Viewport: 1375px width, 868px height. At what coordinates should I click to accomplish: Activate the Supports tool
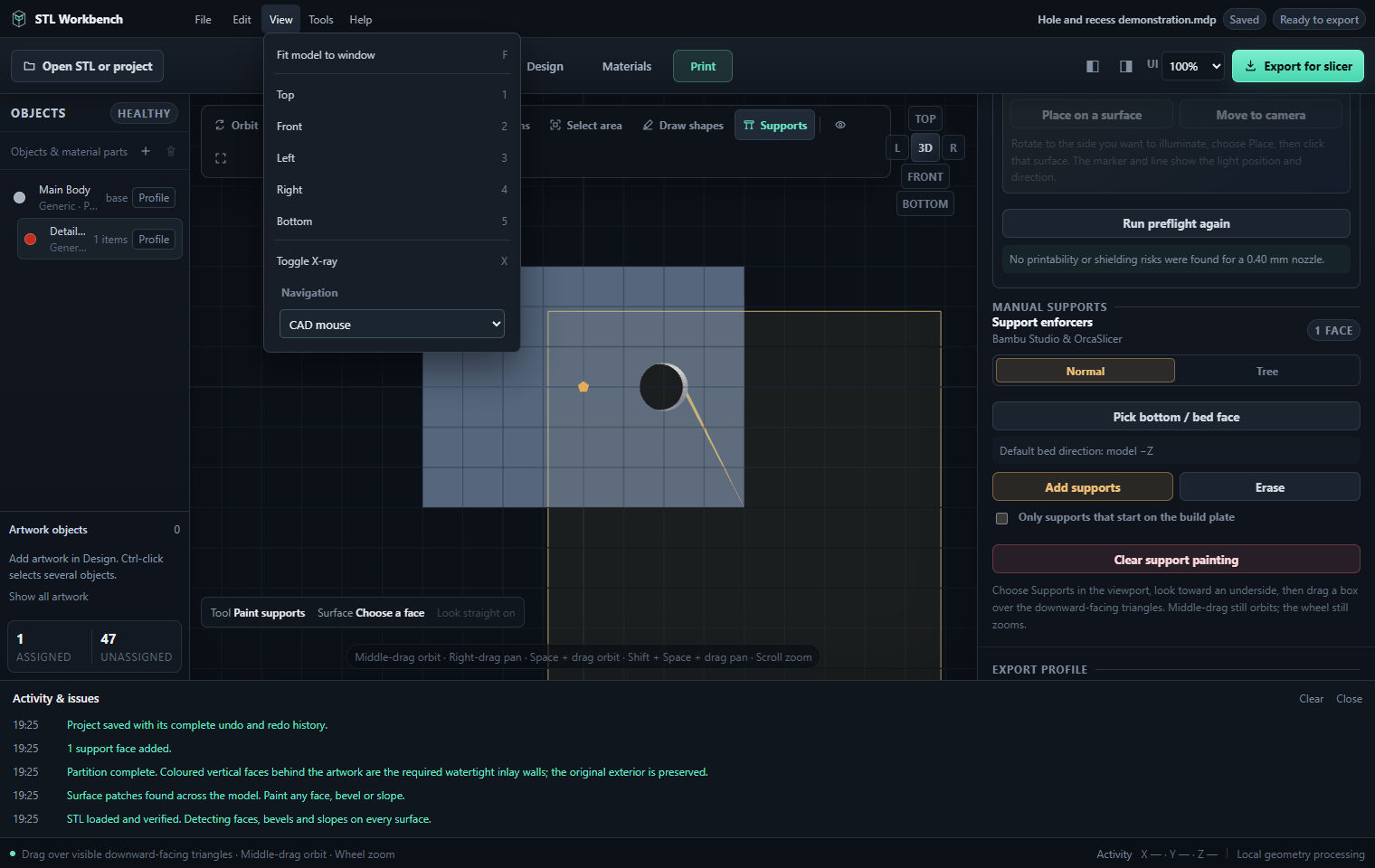[x=775, y=126]
